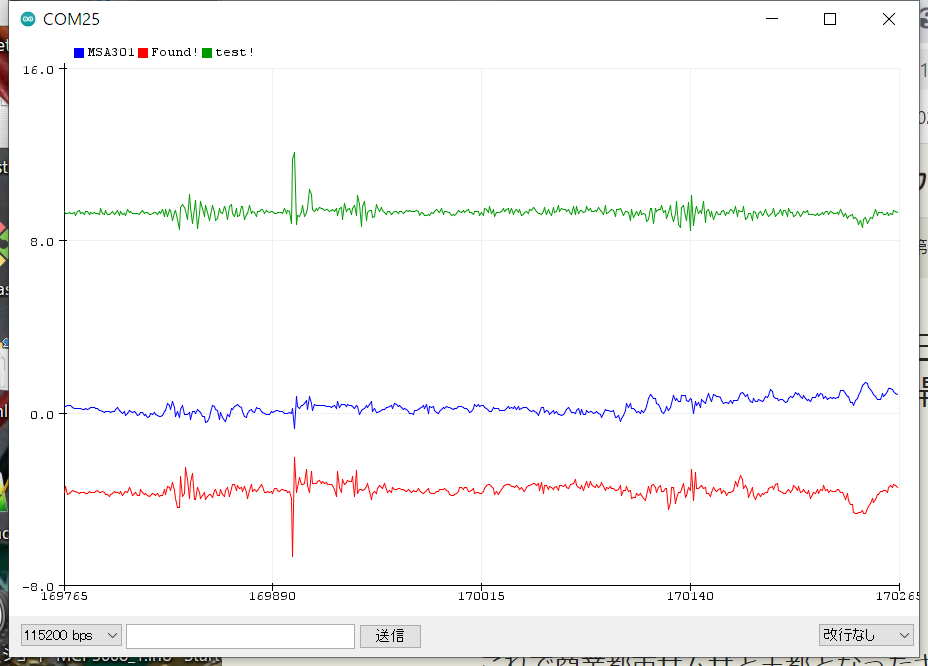This screenshot has width=928, height=666.
Task: Click the tallest green trace spike peak
Action: click(294, 153)
